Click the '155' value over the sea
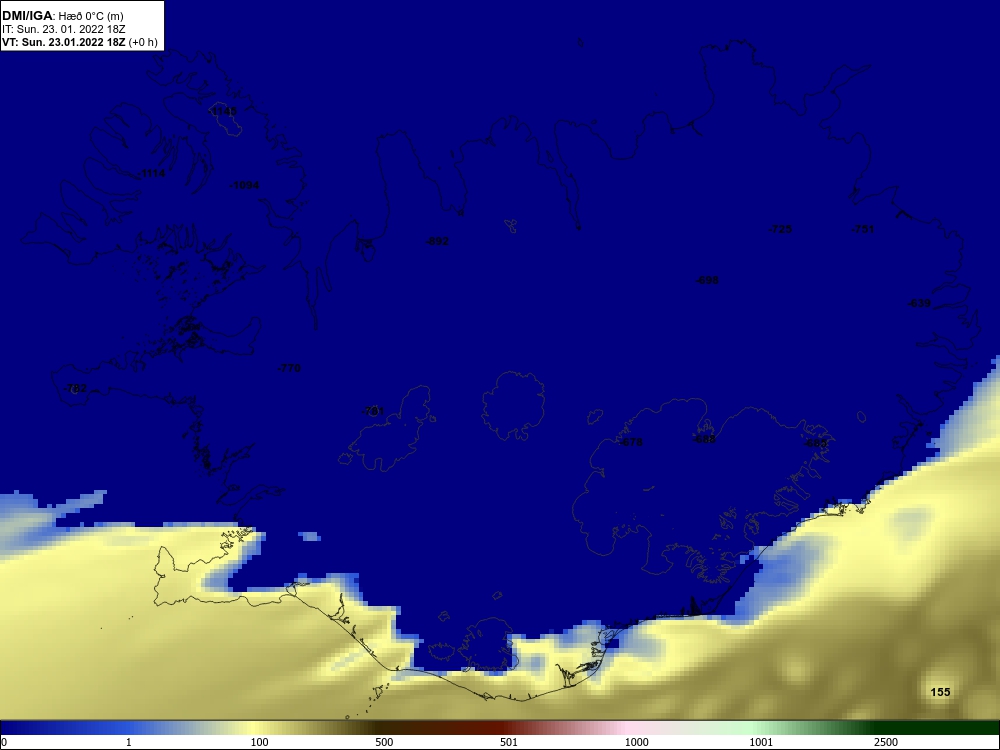 (x=941, y=692)
